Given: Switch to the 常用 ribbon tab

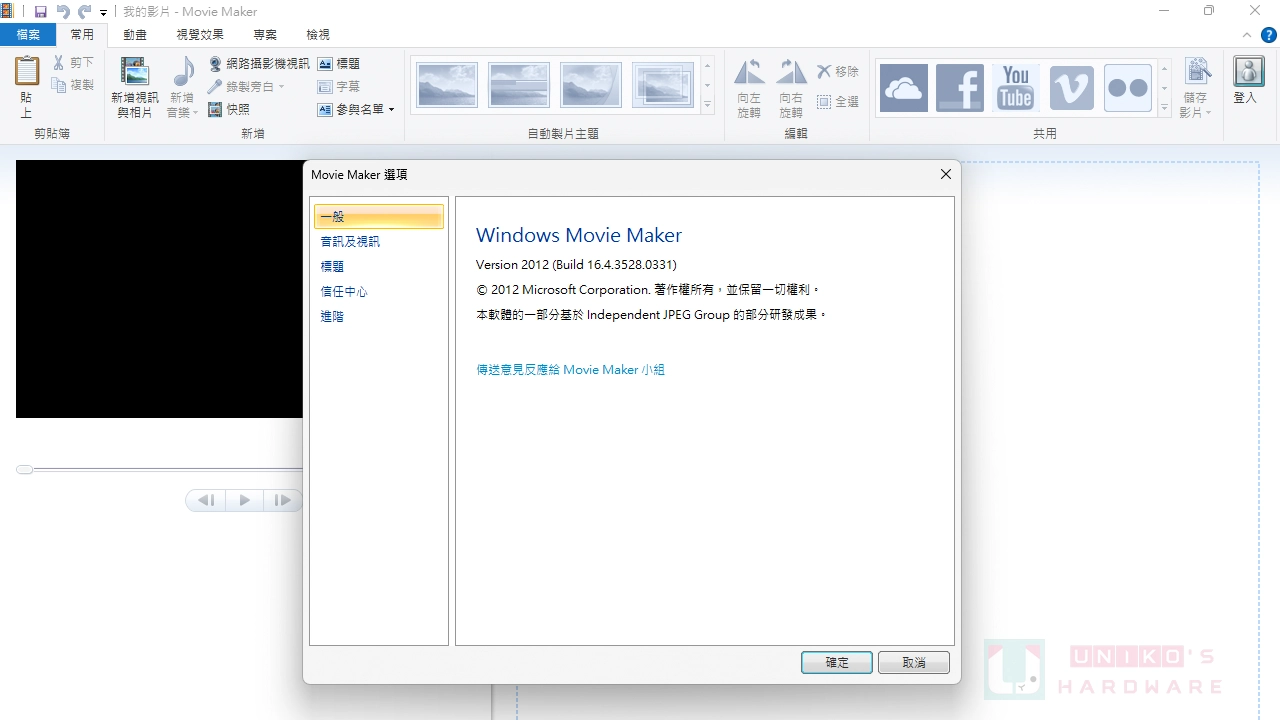Looking at the screenshot, I should click(x=82, y=35).
